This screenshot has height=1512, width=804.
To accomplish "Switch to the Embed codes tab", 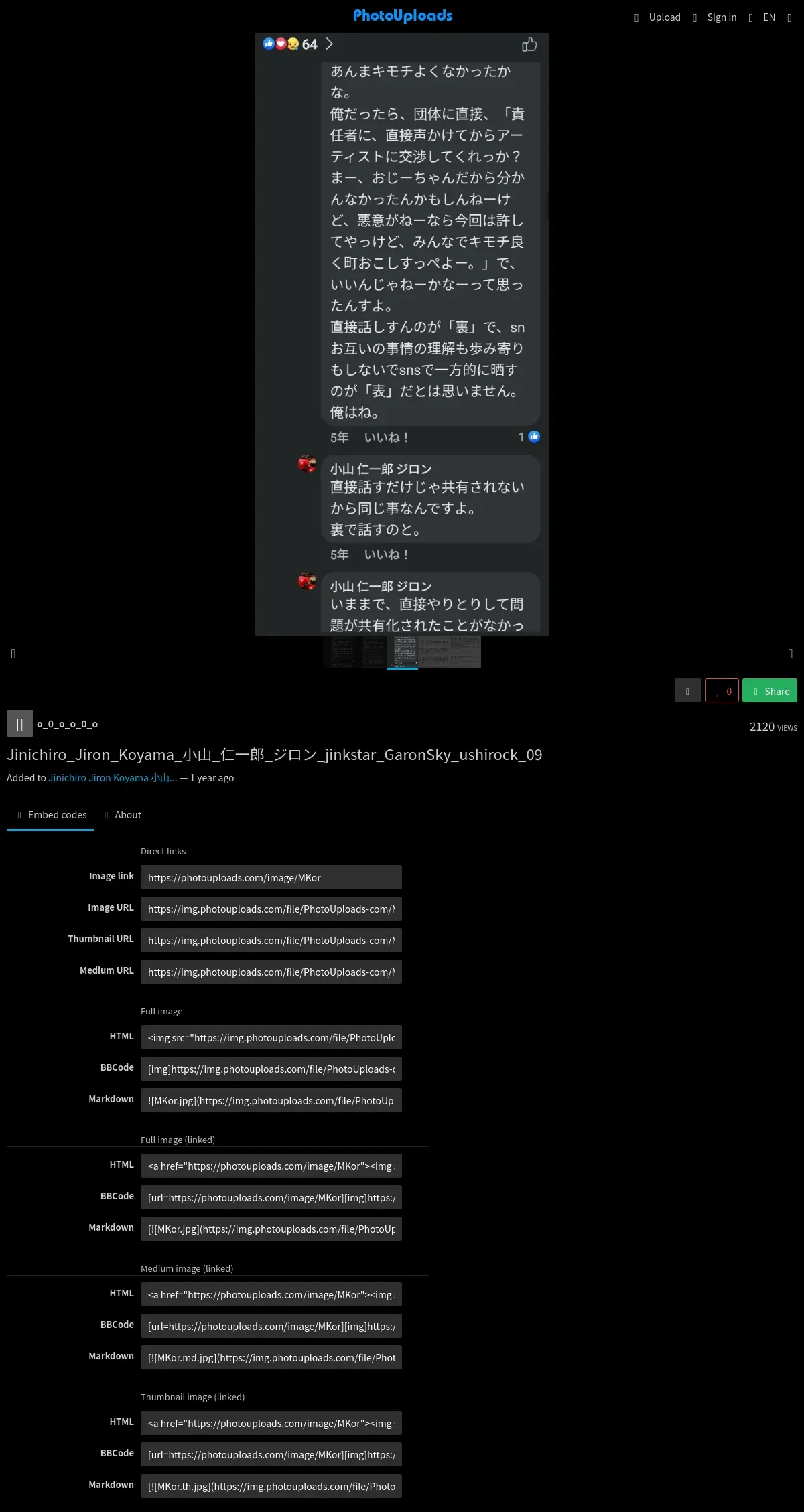I will point(50,815).
